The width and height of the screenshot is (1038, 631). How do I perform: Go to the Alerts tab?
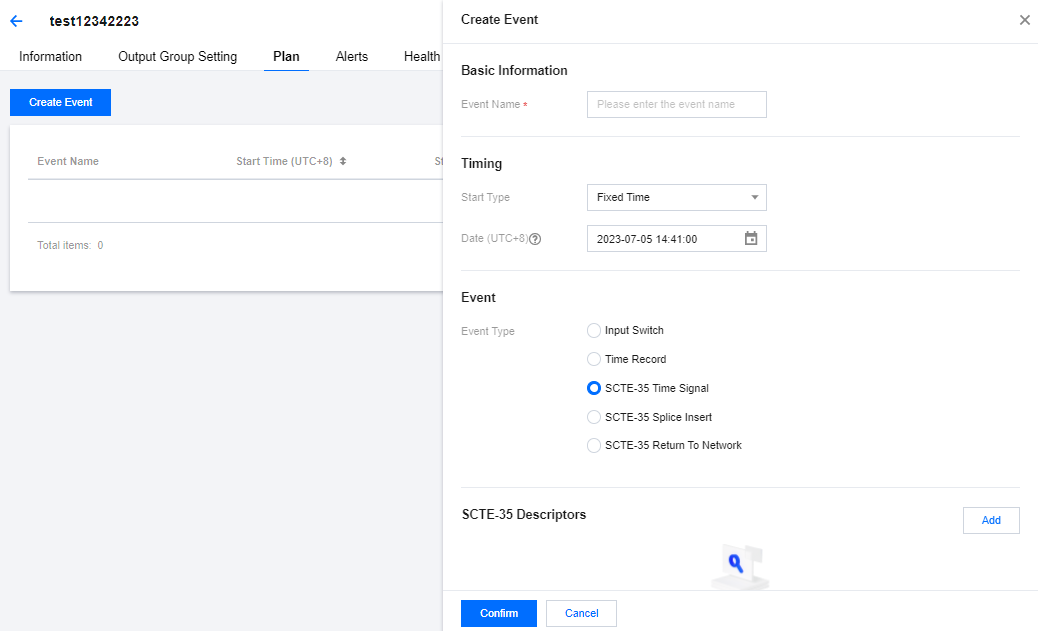point(351,57)
